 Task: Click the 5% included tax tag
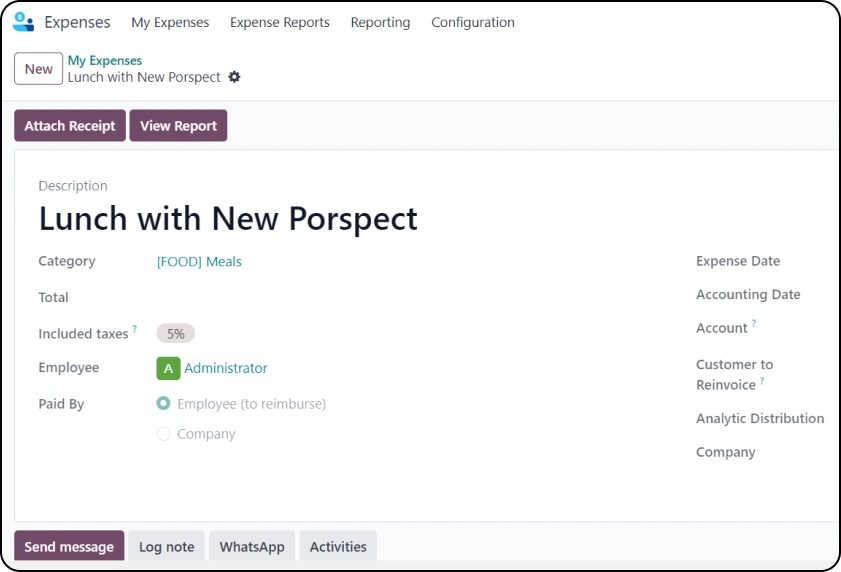[x=175, y=334]
